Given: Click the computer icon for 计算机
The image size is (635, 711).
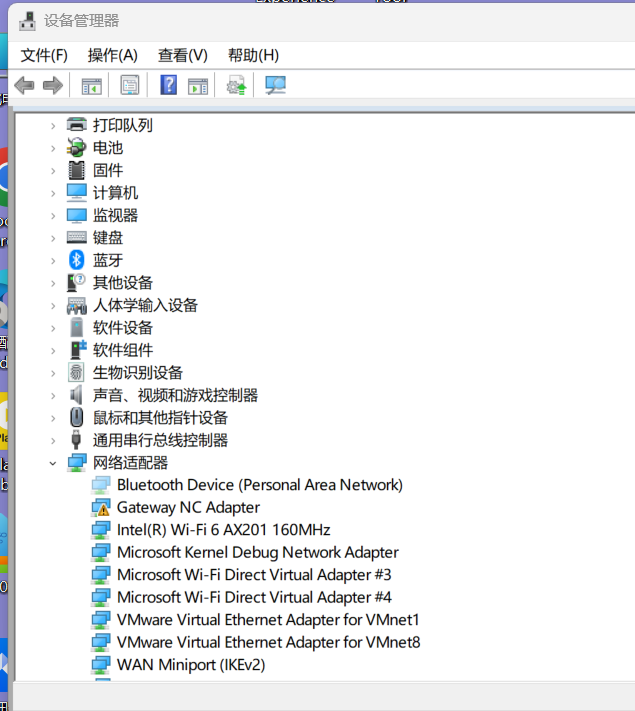Looking at the screenshot, I should pos(77,192).
